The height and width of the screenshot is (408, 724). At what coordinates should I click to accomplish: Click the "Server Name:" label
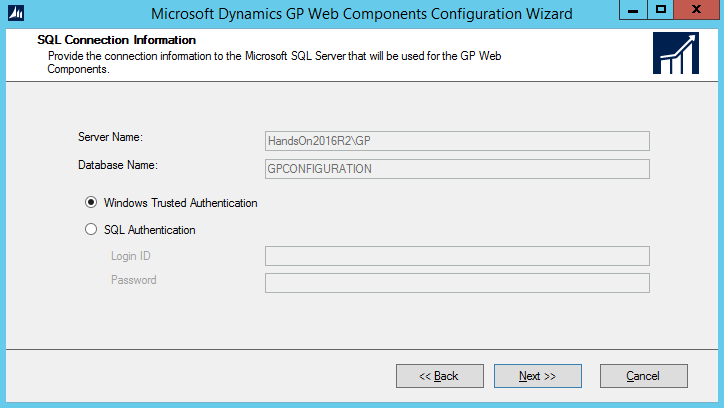pyautogui.click(x=111, y=136)
